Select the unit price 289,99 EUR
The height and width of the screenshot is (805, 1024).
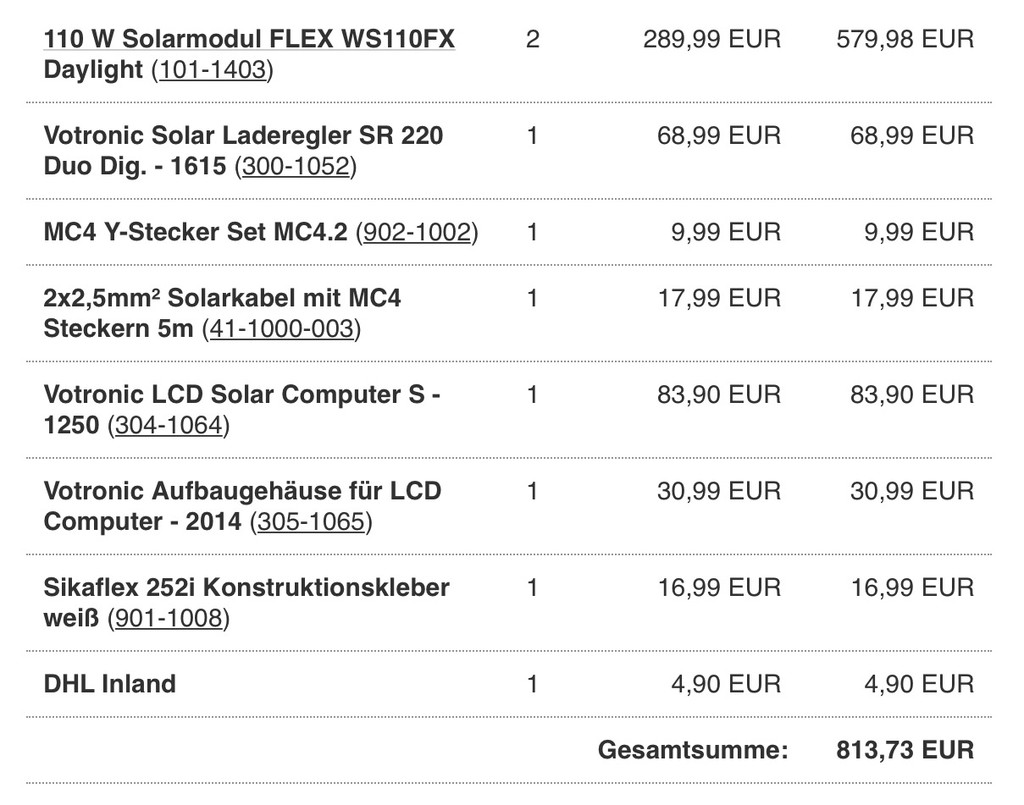712,39
